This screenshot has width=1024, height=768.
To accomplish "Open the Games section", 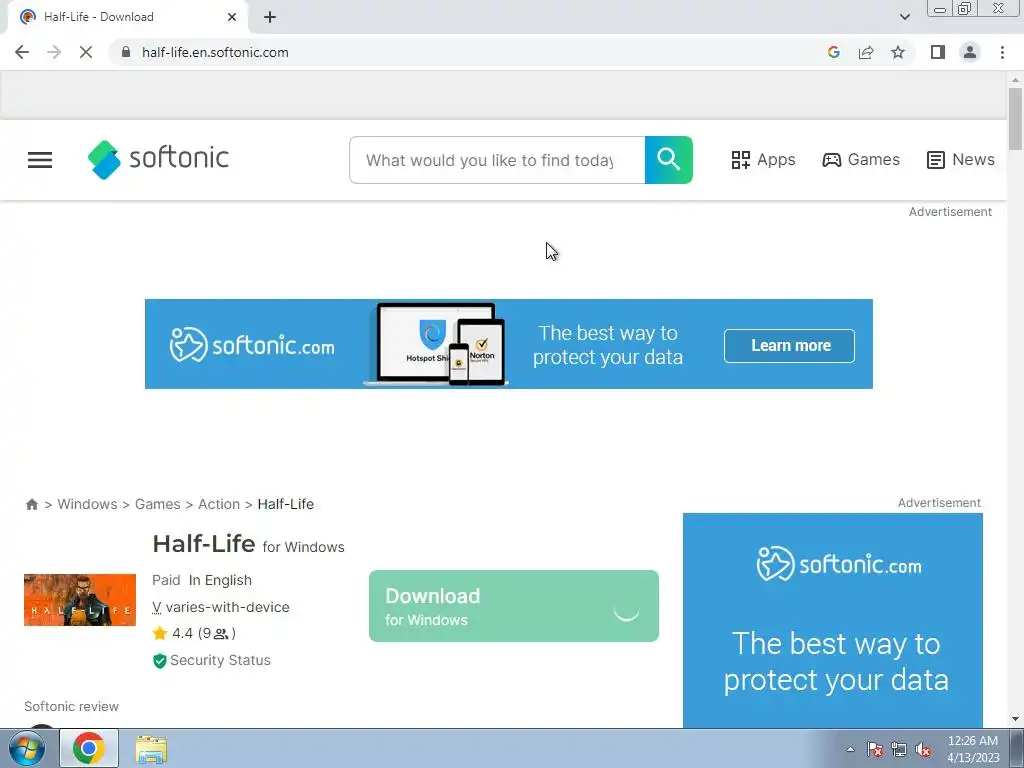I will 861,160.
